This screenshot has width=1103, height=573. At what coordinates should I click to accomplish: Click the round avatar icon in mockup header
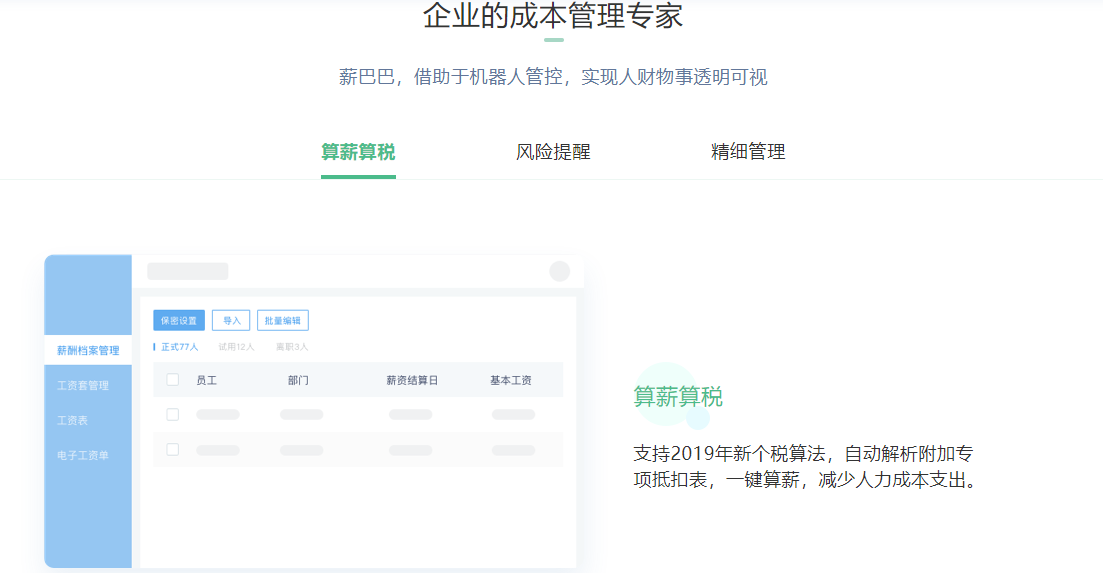click(x=559, y=271)
